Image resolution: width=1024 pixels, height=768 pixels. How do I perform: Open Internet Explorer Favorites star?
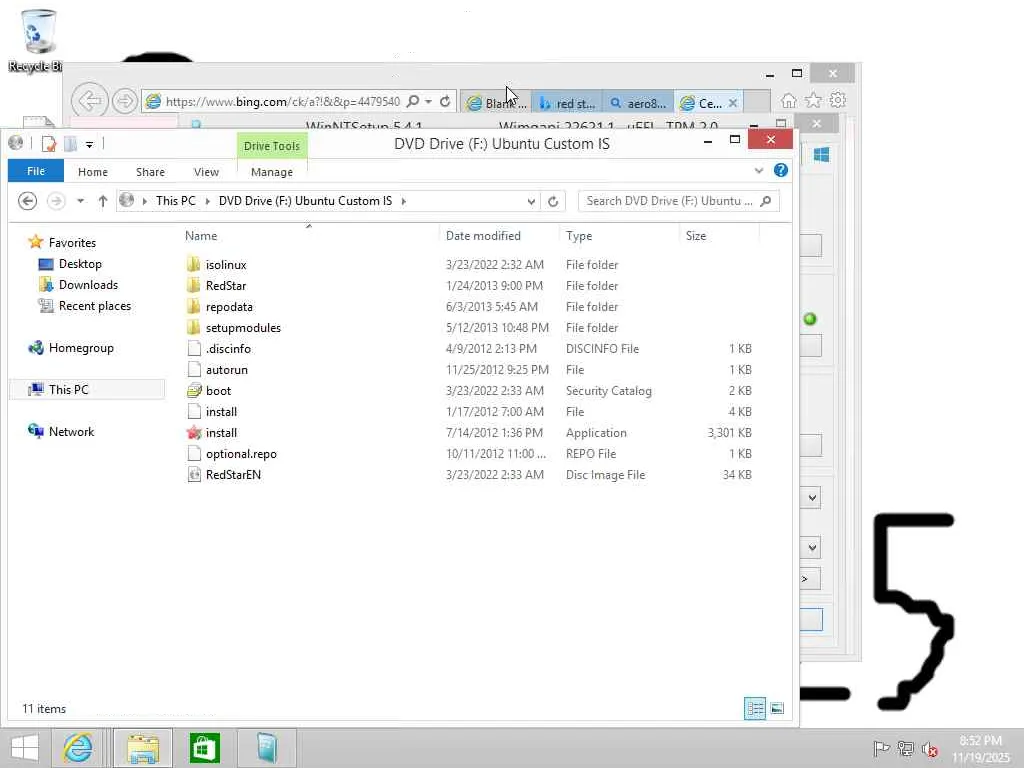[x=813, y=100]
